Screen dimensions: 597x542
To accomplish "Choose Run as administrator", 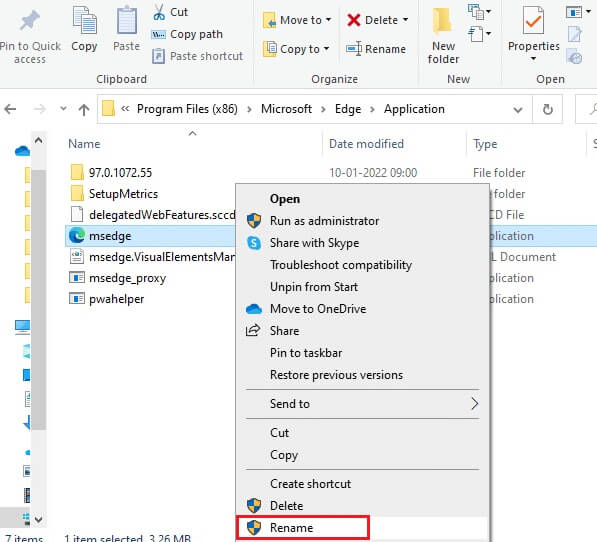I will point(324,221).
